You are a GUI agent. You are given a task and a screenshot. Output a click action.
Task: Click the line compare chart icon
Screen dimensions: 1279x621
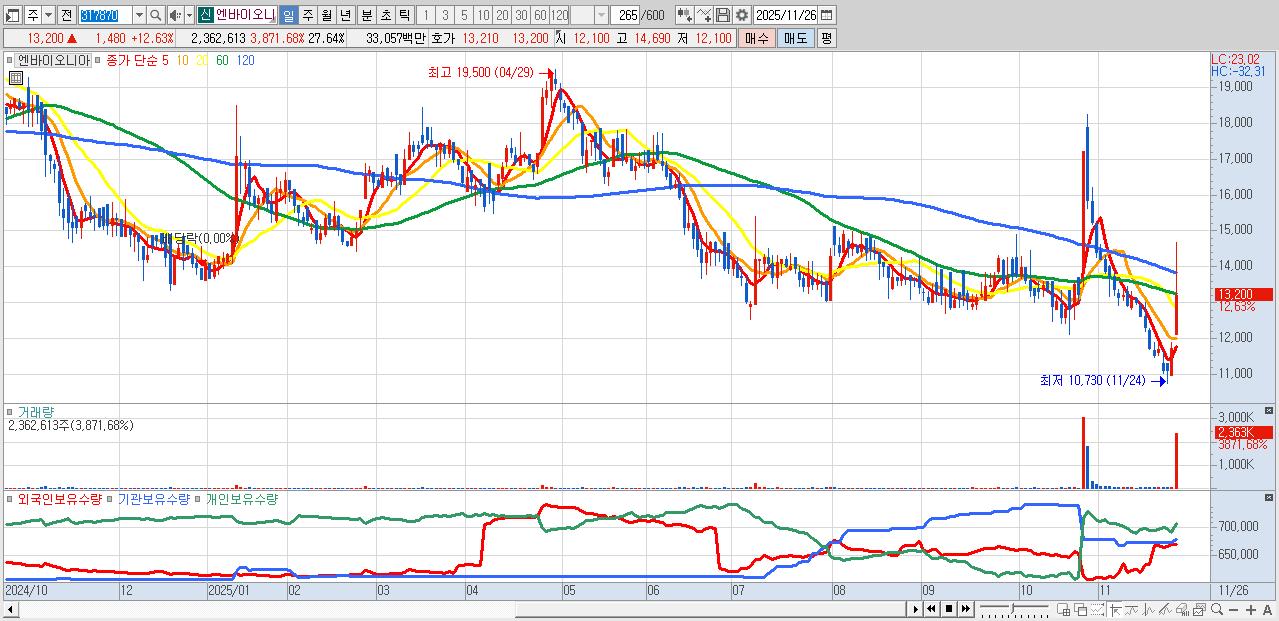[x=704, y=15]
